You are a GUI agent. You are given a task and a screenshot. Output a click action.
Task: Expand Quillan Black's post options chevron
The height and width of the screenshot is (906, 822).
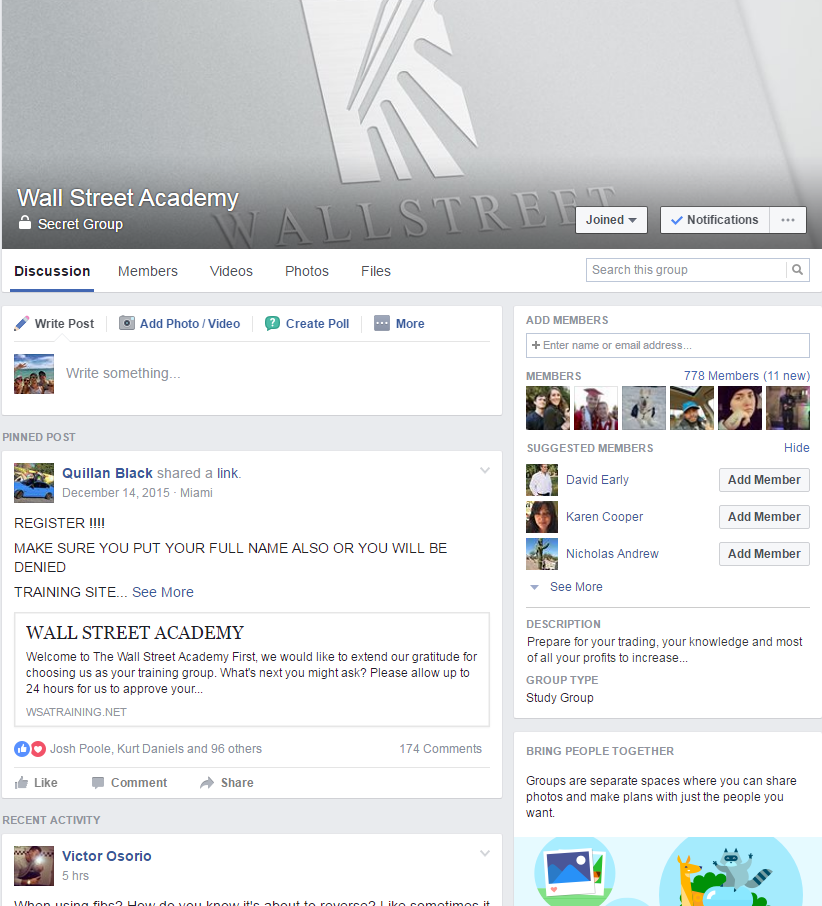[x=485, y=470]
